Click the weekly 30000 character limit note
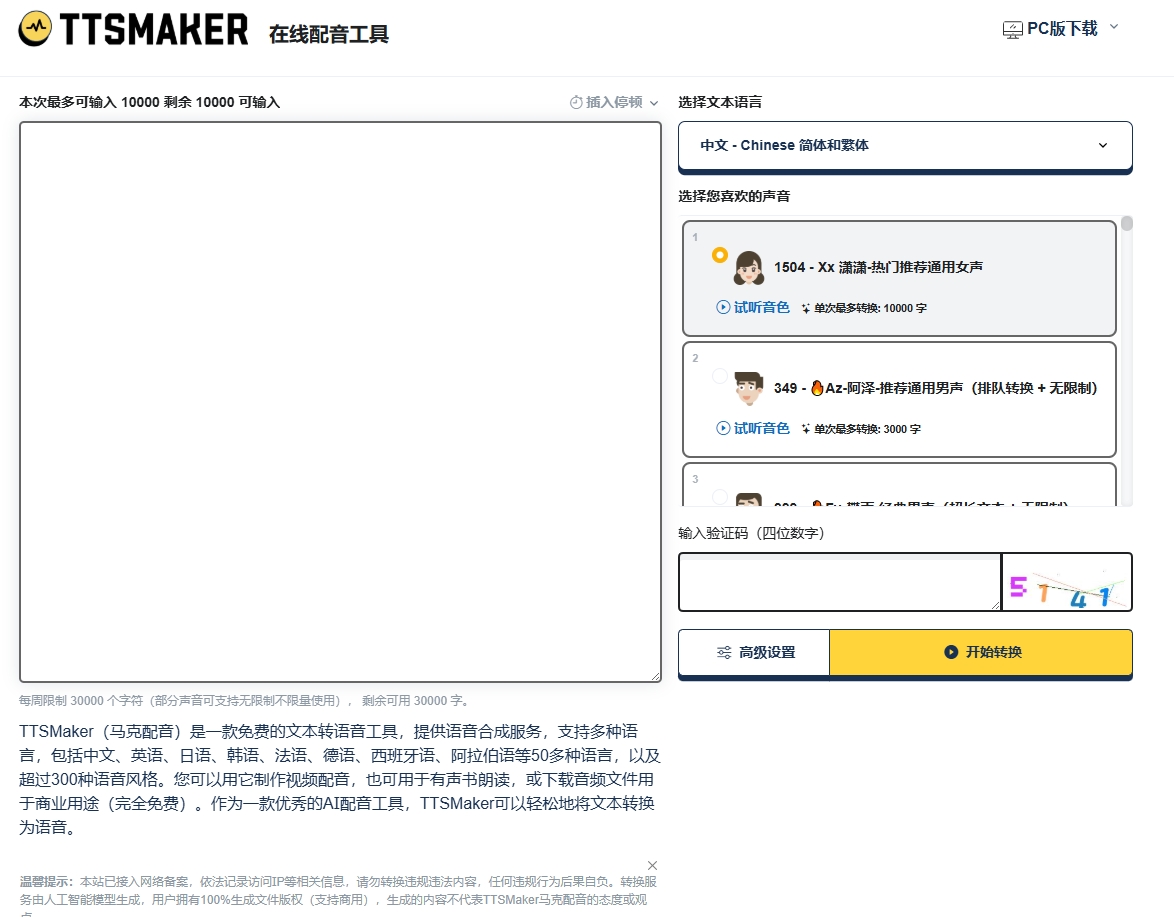The width and height of the screenshot is (1174, 917). 245,701
